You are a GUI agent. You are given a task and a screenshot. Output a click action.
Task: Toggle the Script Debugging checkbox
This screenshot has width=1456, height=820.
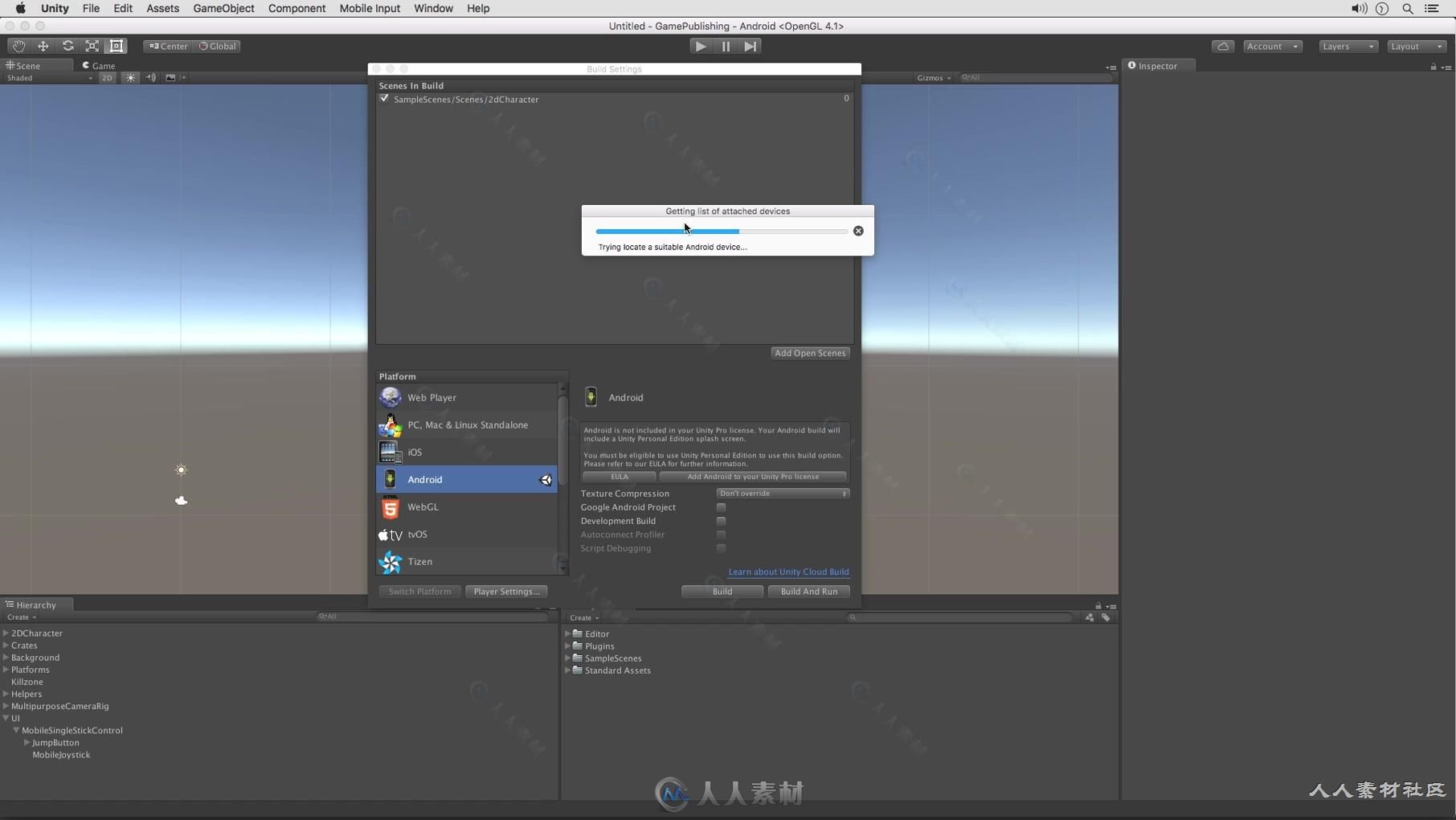721,548
